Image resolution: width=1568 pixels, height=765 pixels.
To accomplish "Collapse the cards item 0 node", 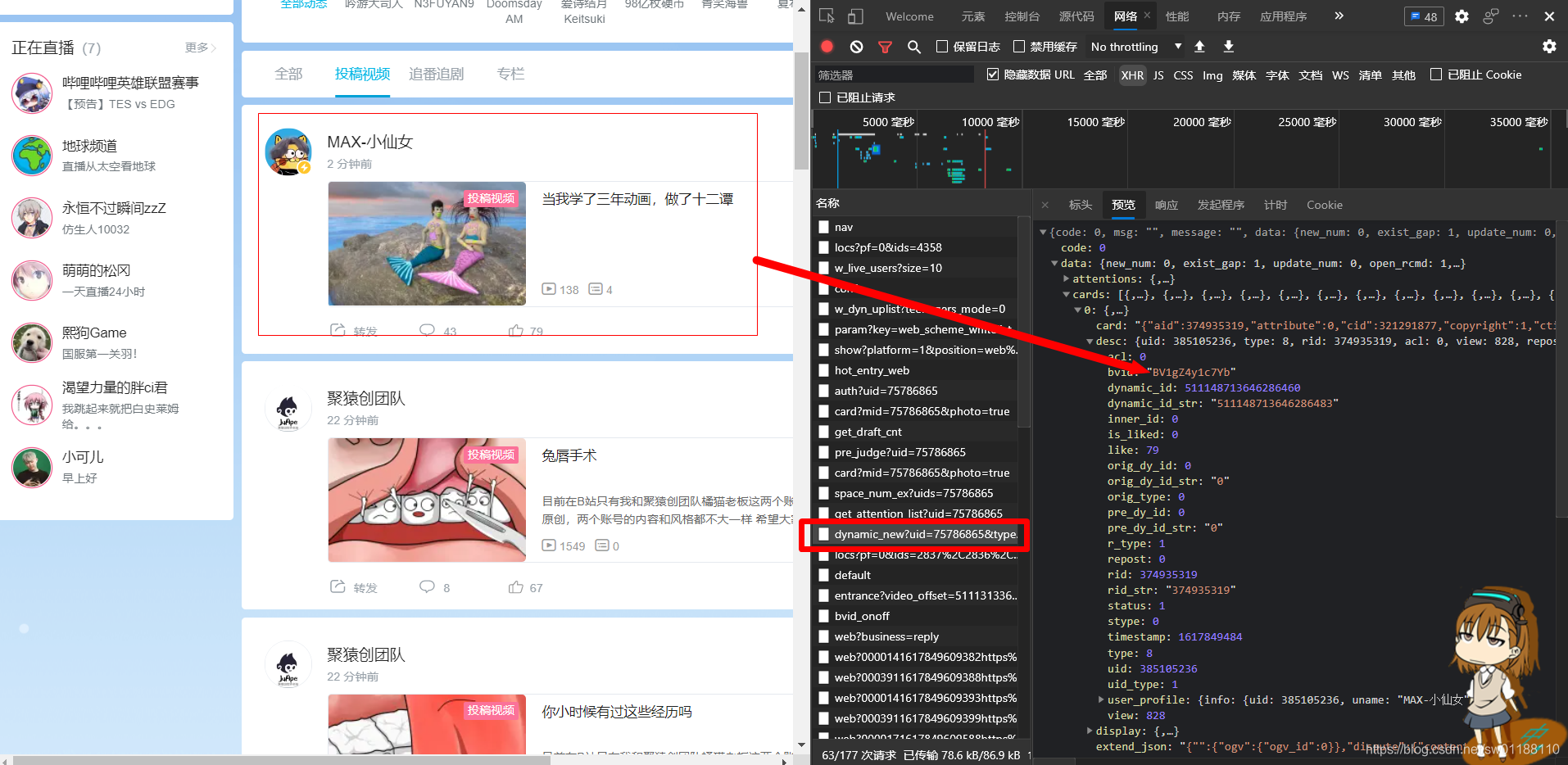I will click(1077, 310).
